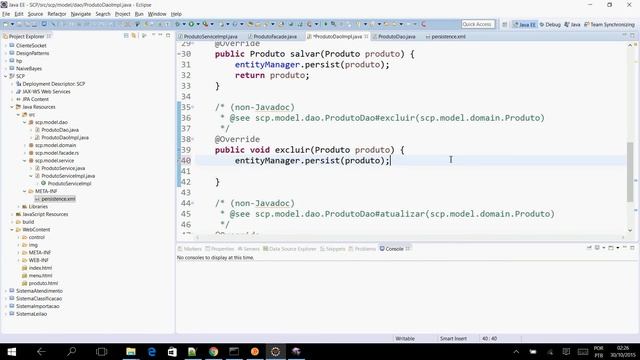Click the Debug bug toolbar icon
Viewport: 640px width, 360px height.
coord(177,24)
